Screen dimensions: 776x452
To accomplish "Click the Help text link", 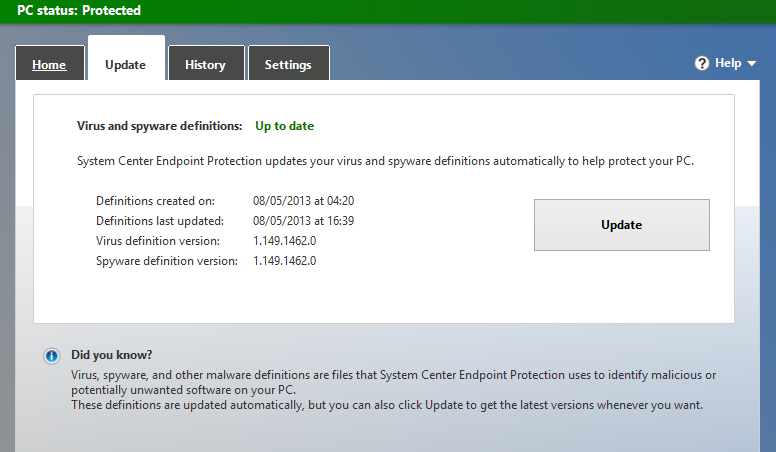I will coord(727,63).
